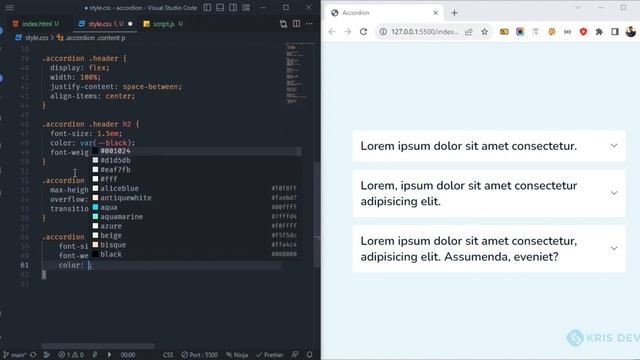Choose aqua from the suggestion list
The width and height of the screenshot is (640, 360).
pyautogui.click(x=197, y=207)
